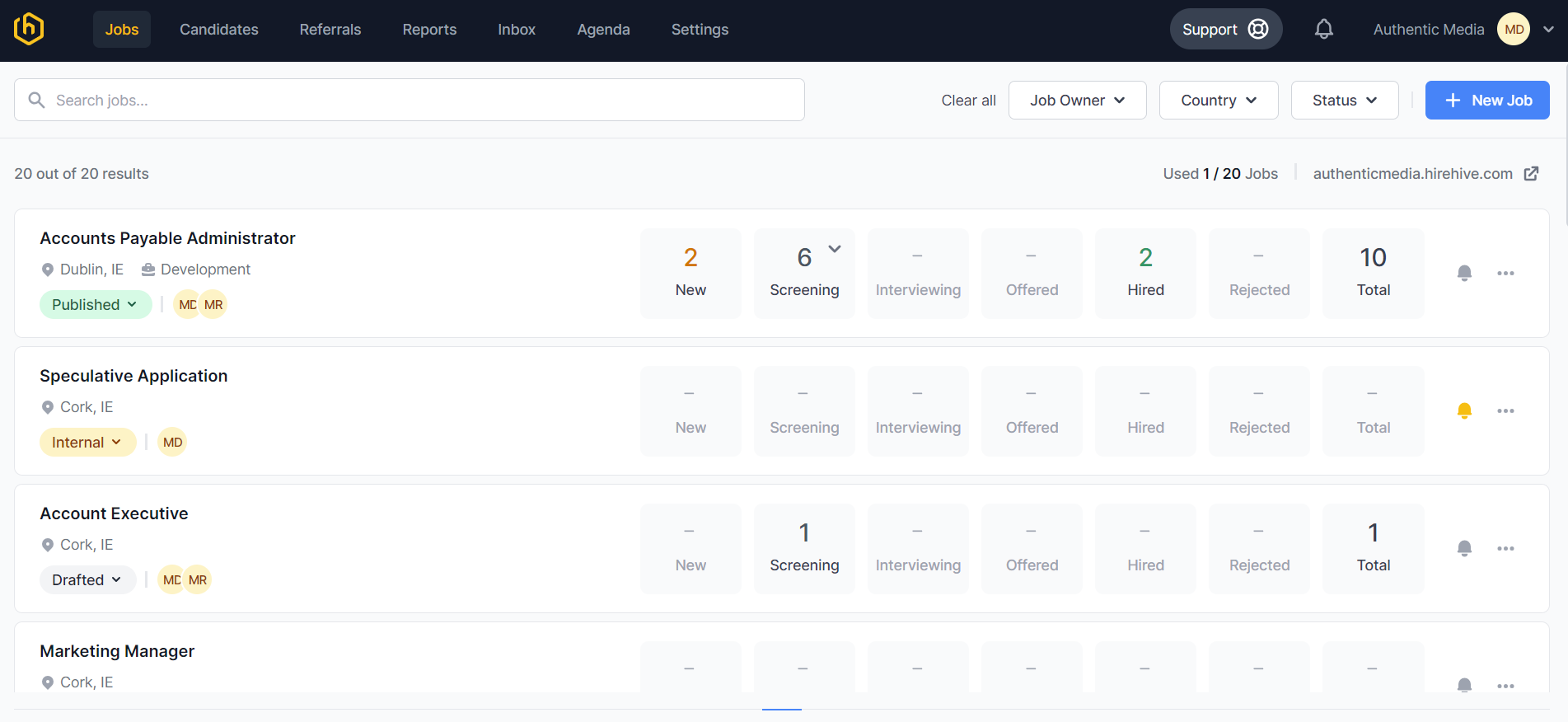
Task: Open the Account Executive job
Action: pyautogui.click(x=114, y=513)
